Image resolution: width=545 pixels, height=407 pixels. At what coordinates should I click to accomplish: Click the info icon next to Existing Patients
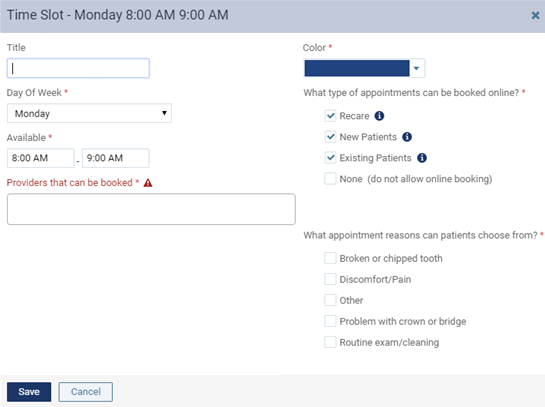point(422,158)
